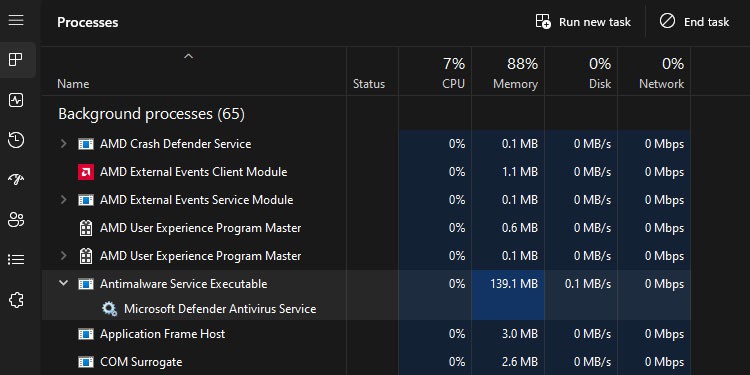
Task: Click Antimalware Service Executable name text
Action: tap(184, 284)
